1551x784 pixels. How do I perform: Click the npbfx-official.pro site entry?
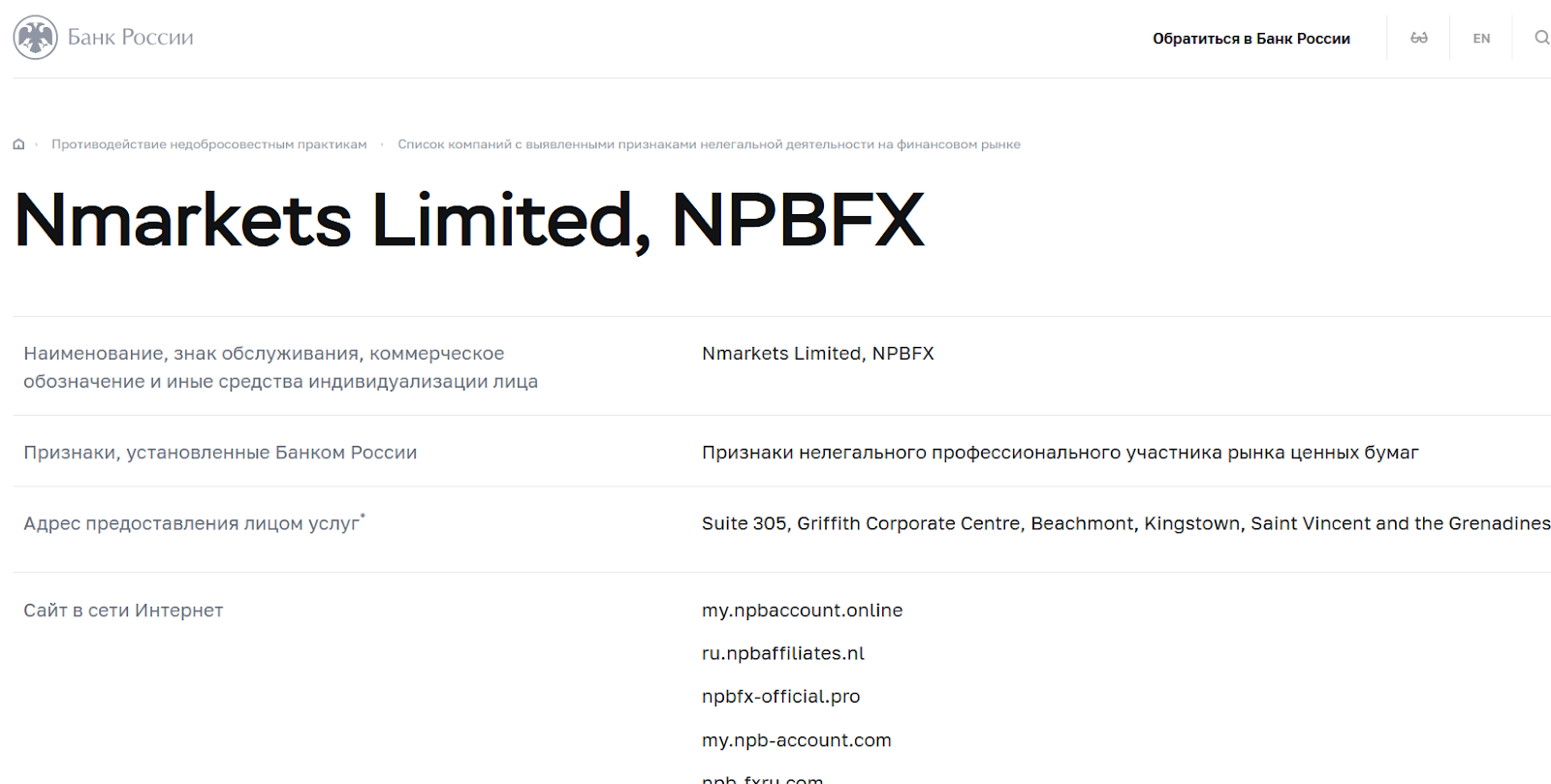click(780, 697)
